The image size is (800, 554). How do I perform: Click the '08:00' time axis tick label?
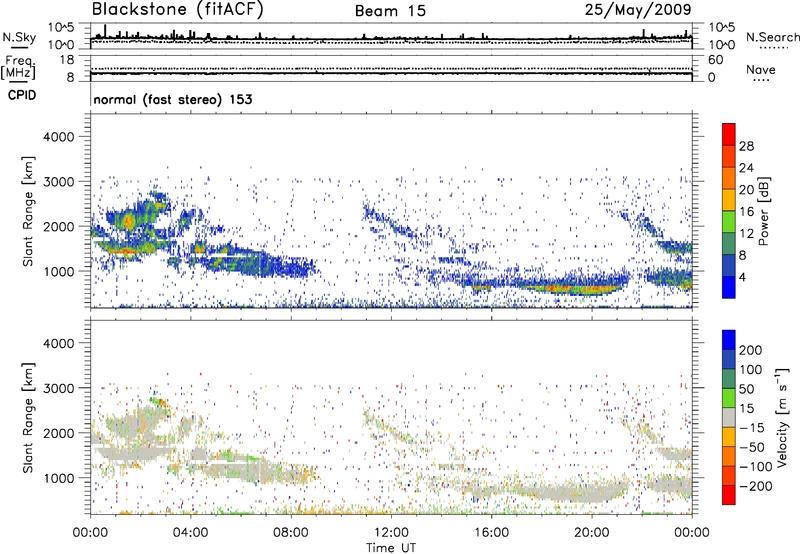pos(291,533)
